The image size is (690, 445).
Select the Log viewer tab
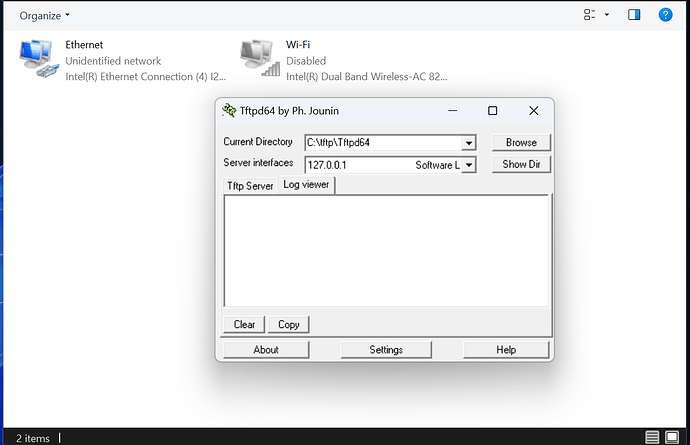306,185
